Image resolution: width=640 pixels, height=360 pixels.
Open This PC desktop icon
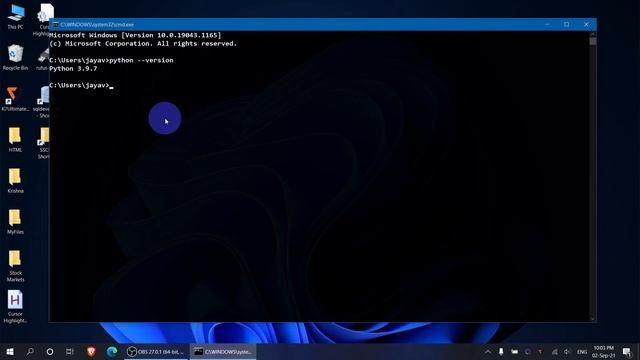pos(16,16)
